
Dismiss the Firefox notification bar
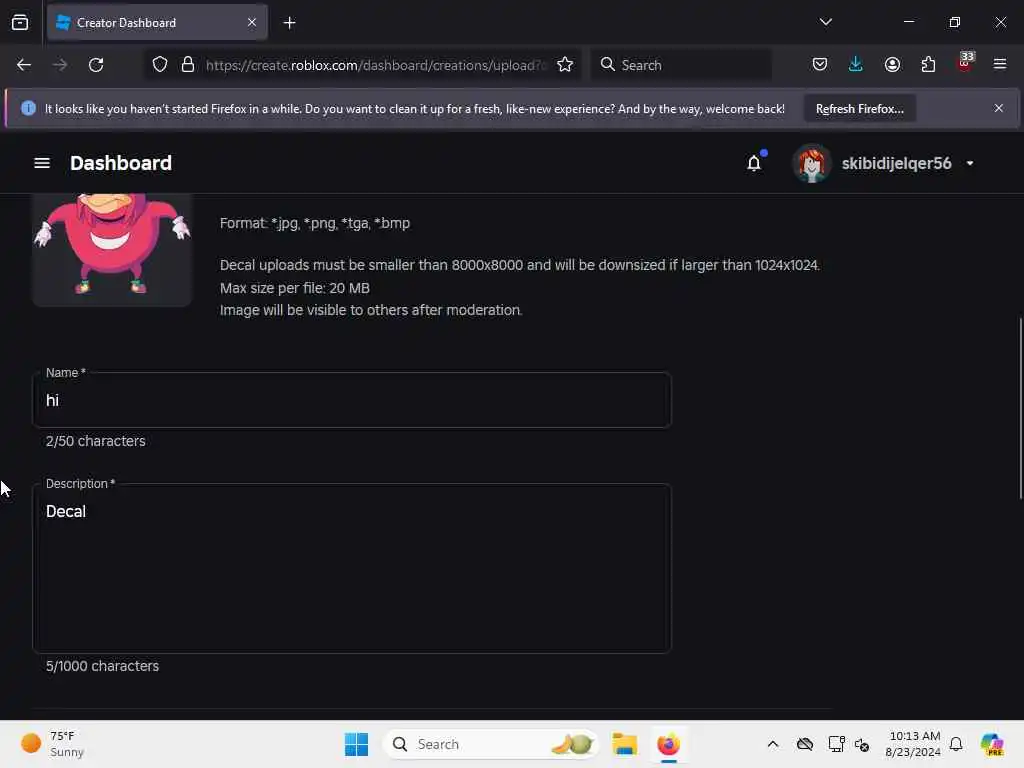pyautogui.click(x=999, y=108)
